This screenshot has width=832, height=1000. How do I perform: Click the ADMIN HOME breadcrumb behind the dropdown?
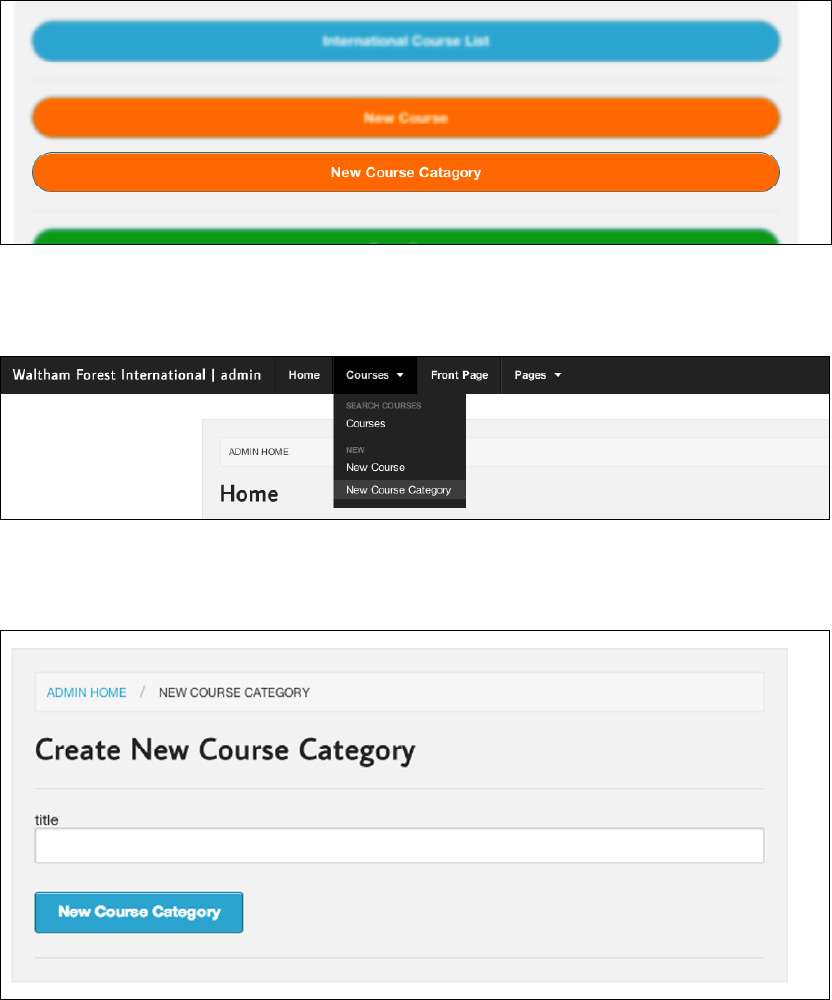259,452
